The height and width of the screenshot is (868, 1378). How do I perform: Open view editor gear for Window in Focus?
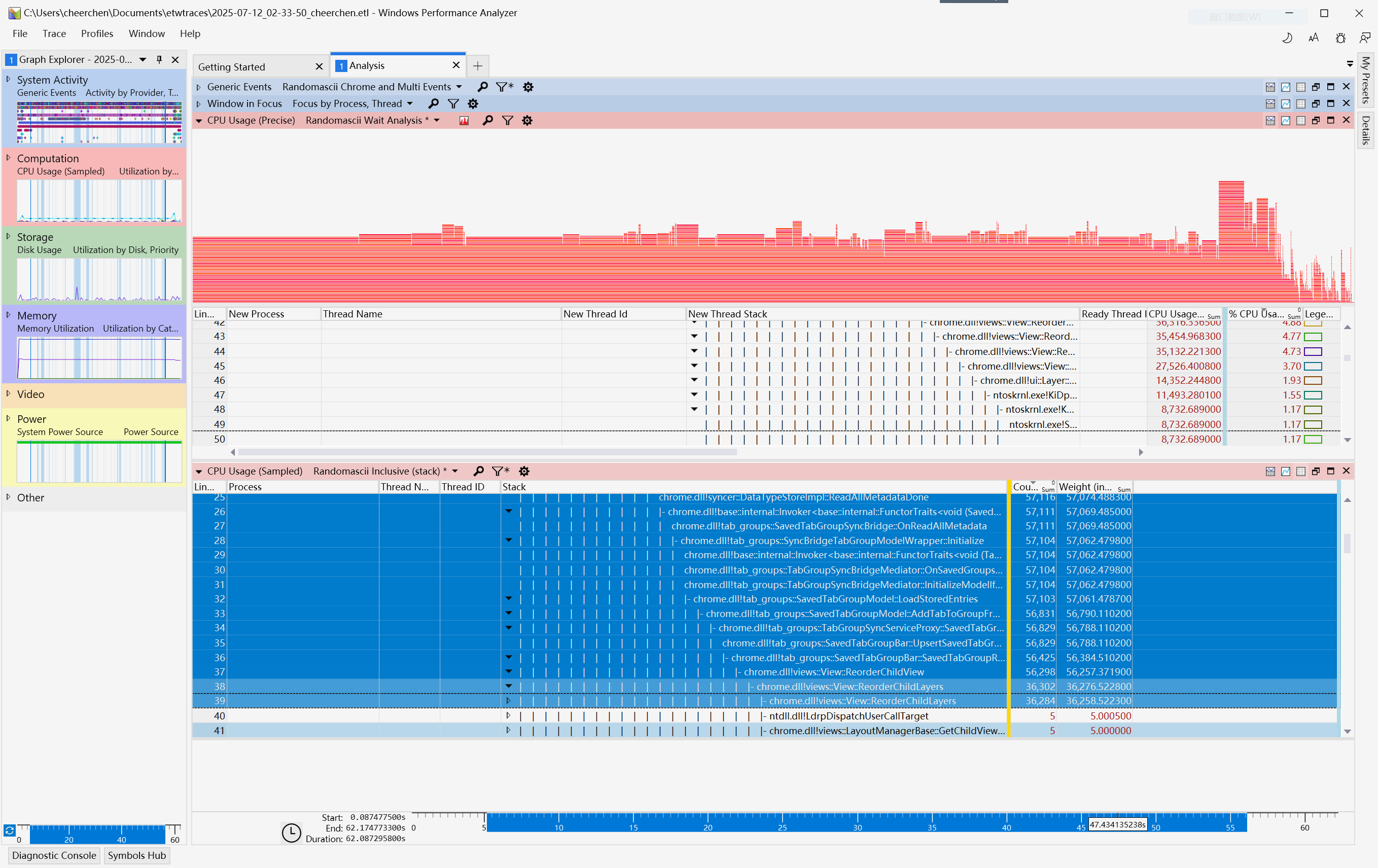pos(473,103)
